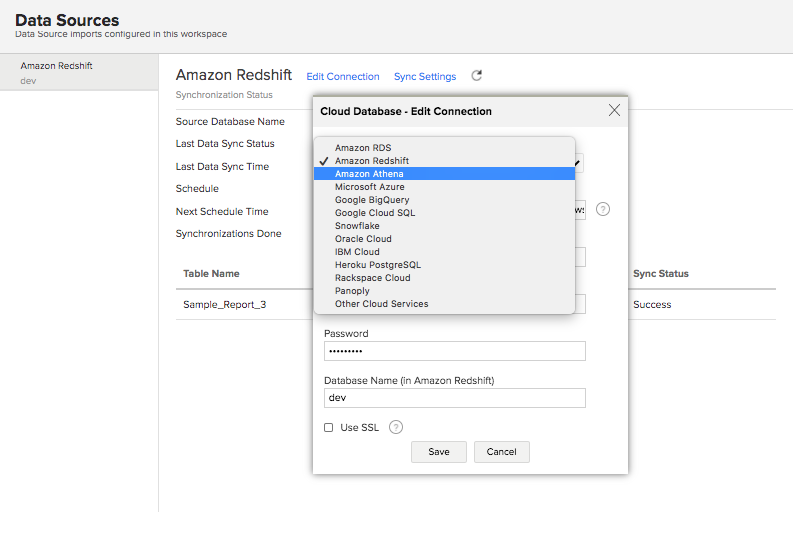793x560 pixels.
Task: Open the help icon next to Use SSL
Action: click(x=395, y=427)
